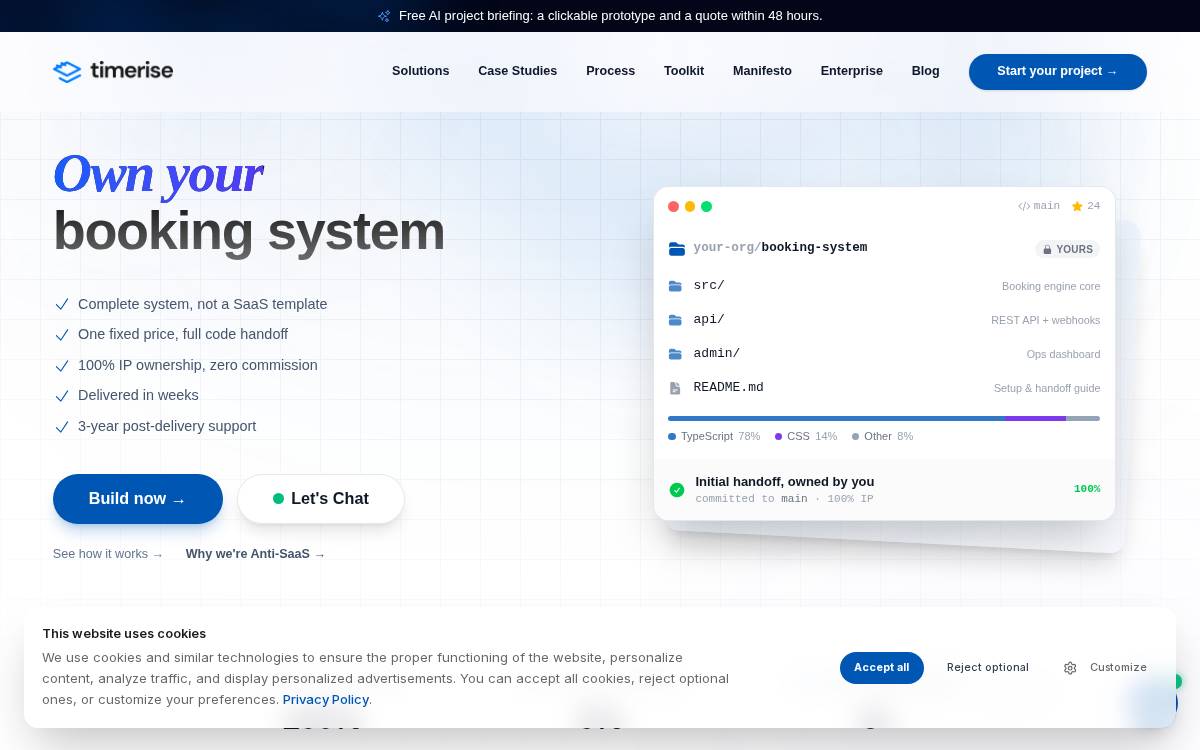Click the Other 8% legend label
The height and width of the screenshot is (750, 1200).
888,437
